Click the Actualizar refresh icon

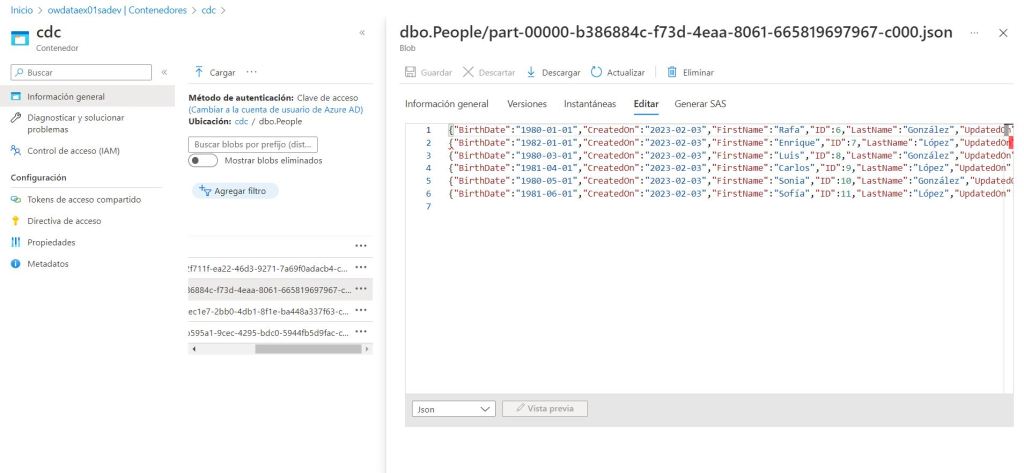(x=597, y=73)
